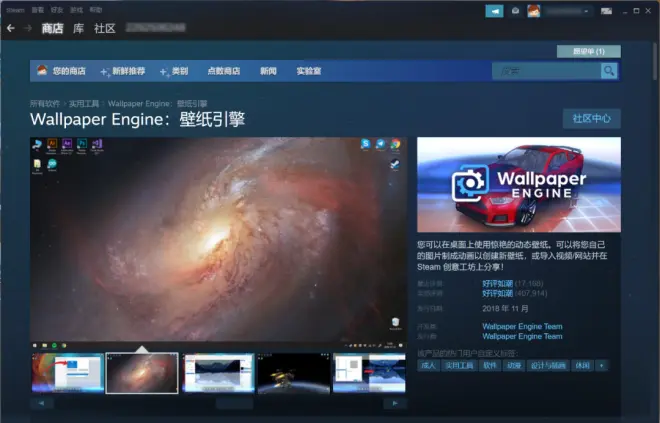Screen dimensions: 660x423
Task: Switch to the 商店 tab
Action: [52, 28]
